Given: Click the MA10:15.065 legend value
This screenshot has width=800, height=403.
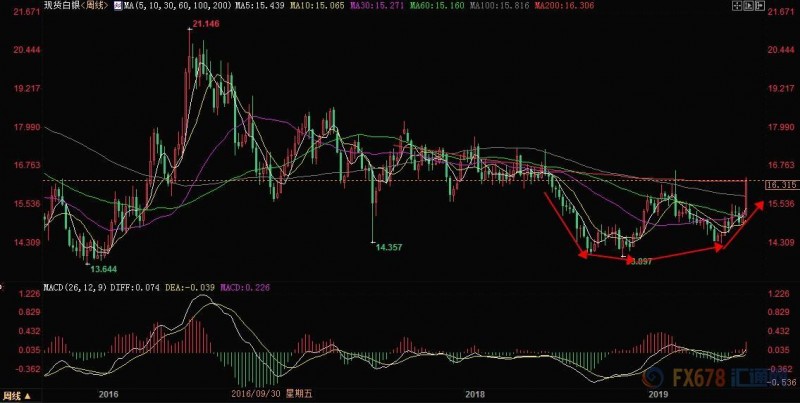Looking at the screenshot, I should point(315,6).
